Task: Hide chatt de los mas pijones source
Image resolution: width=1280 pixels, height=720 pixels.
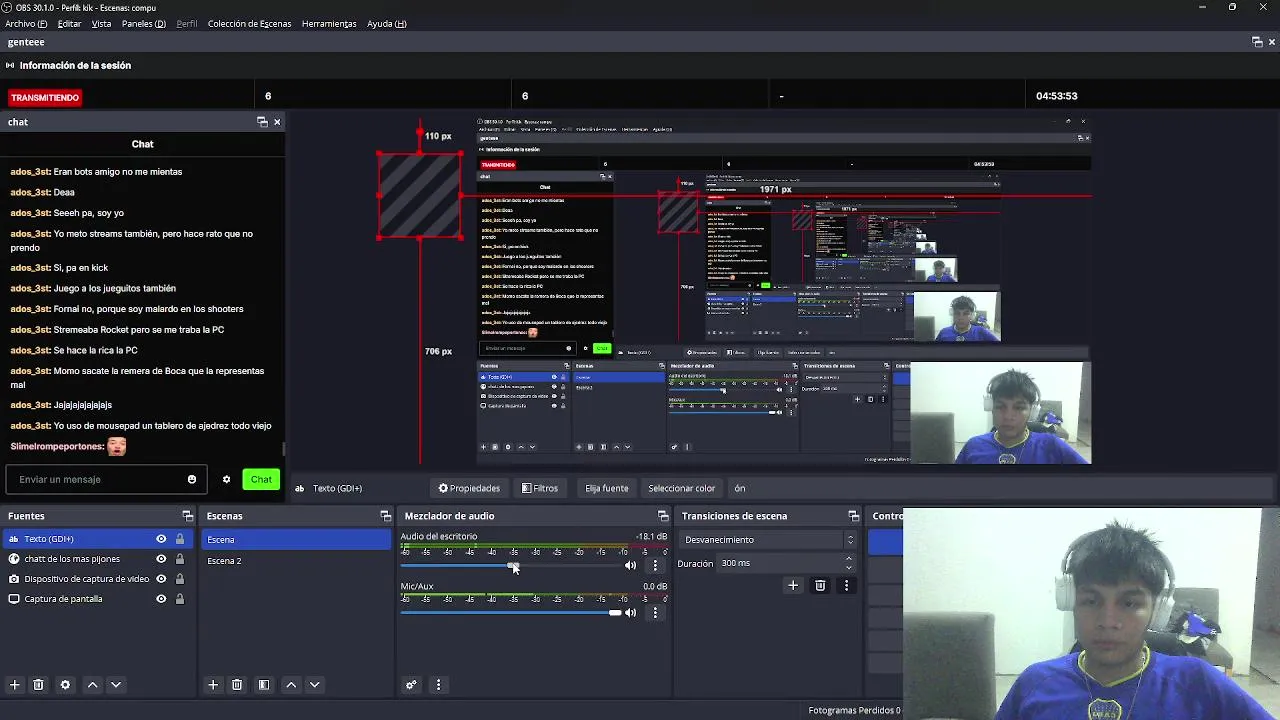Action: (161, 559)
